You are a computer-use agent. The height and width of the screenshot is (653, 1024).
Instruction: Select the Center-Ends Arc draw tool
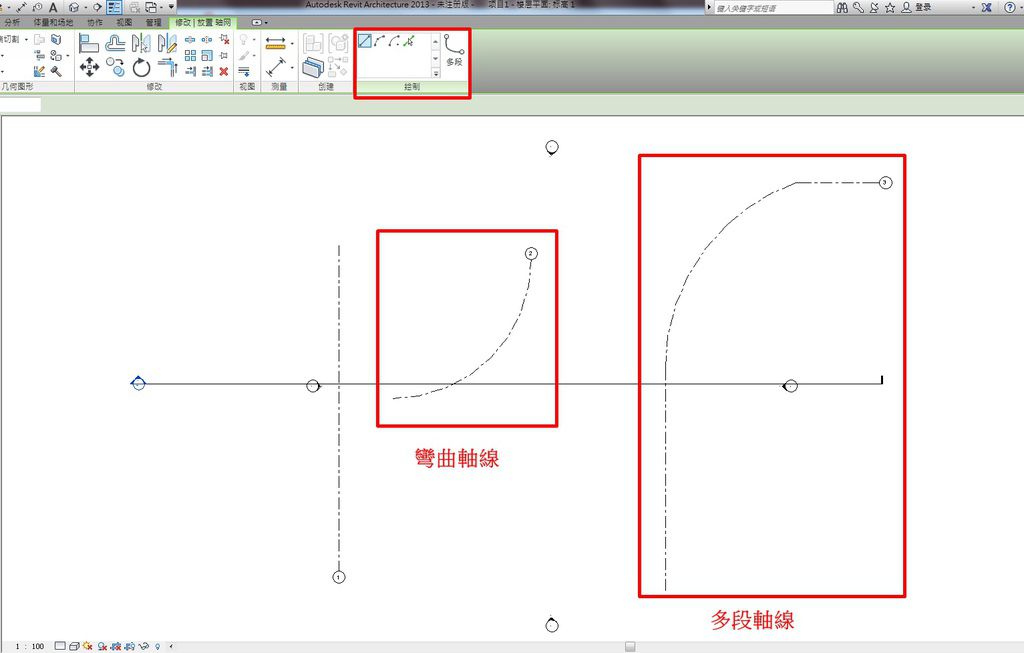(x=394, y=40)
